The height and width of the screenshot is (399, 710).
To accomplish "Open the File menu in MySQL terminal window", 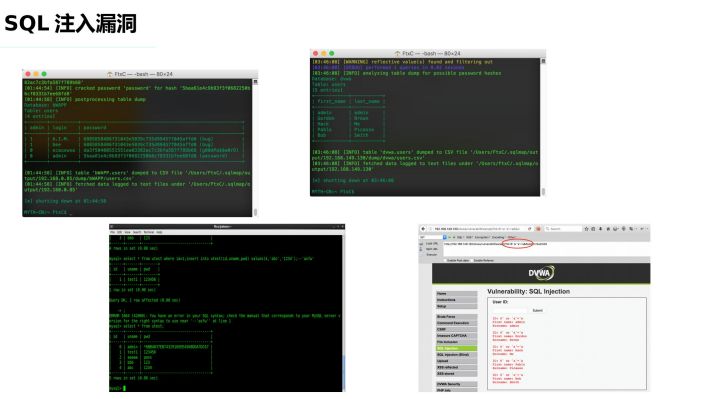I will 112,232.
